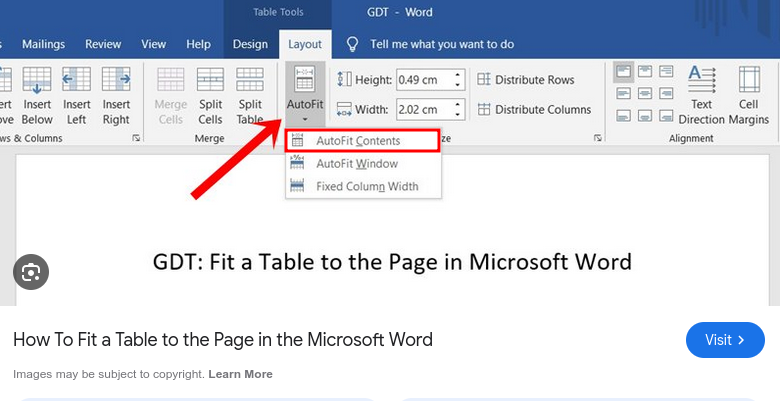Select Align Top Left cell alignment
Image resolution: width=780 pixels, height=401 pixels.
pyautogui.click(x=623, y=72)
